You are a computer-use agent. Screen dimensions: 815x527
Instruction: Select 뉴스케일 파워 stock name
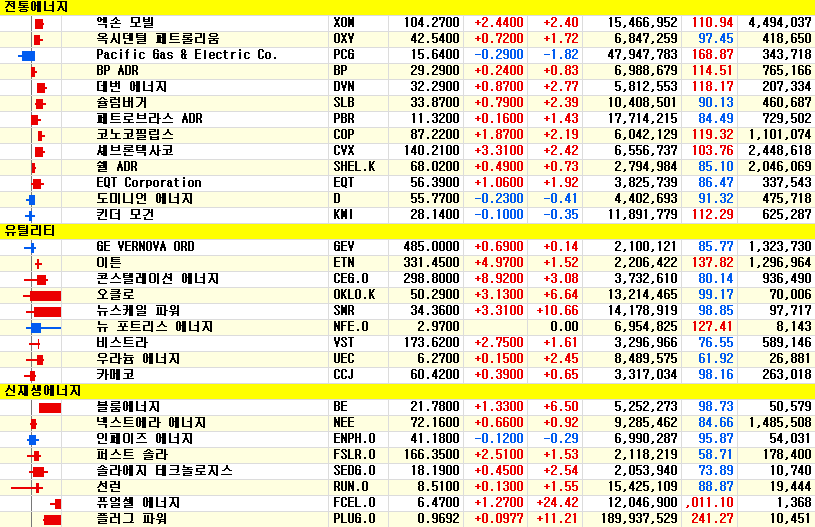tap(138, 311)
